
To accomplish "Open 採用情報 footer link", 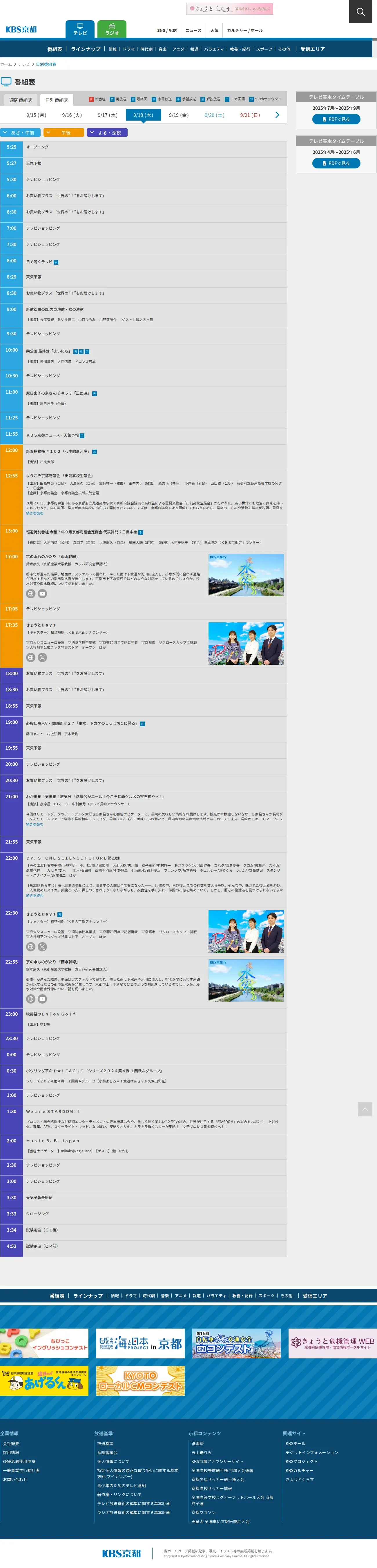I will click(11, 1452).
